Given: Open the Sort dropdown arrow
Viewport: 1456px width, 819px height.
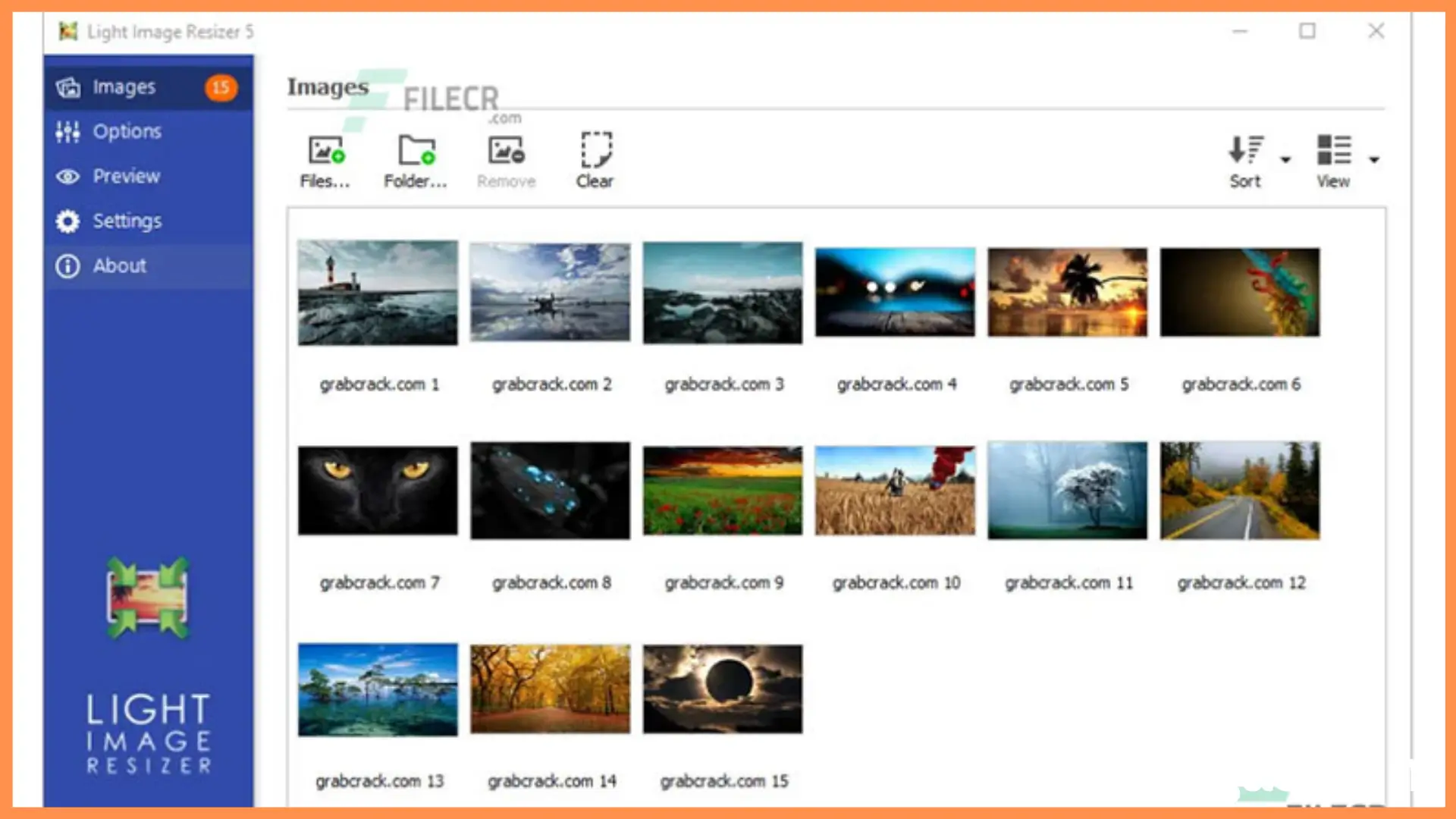Looking at the screenshot, I should tap(1285, 159).
